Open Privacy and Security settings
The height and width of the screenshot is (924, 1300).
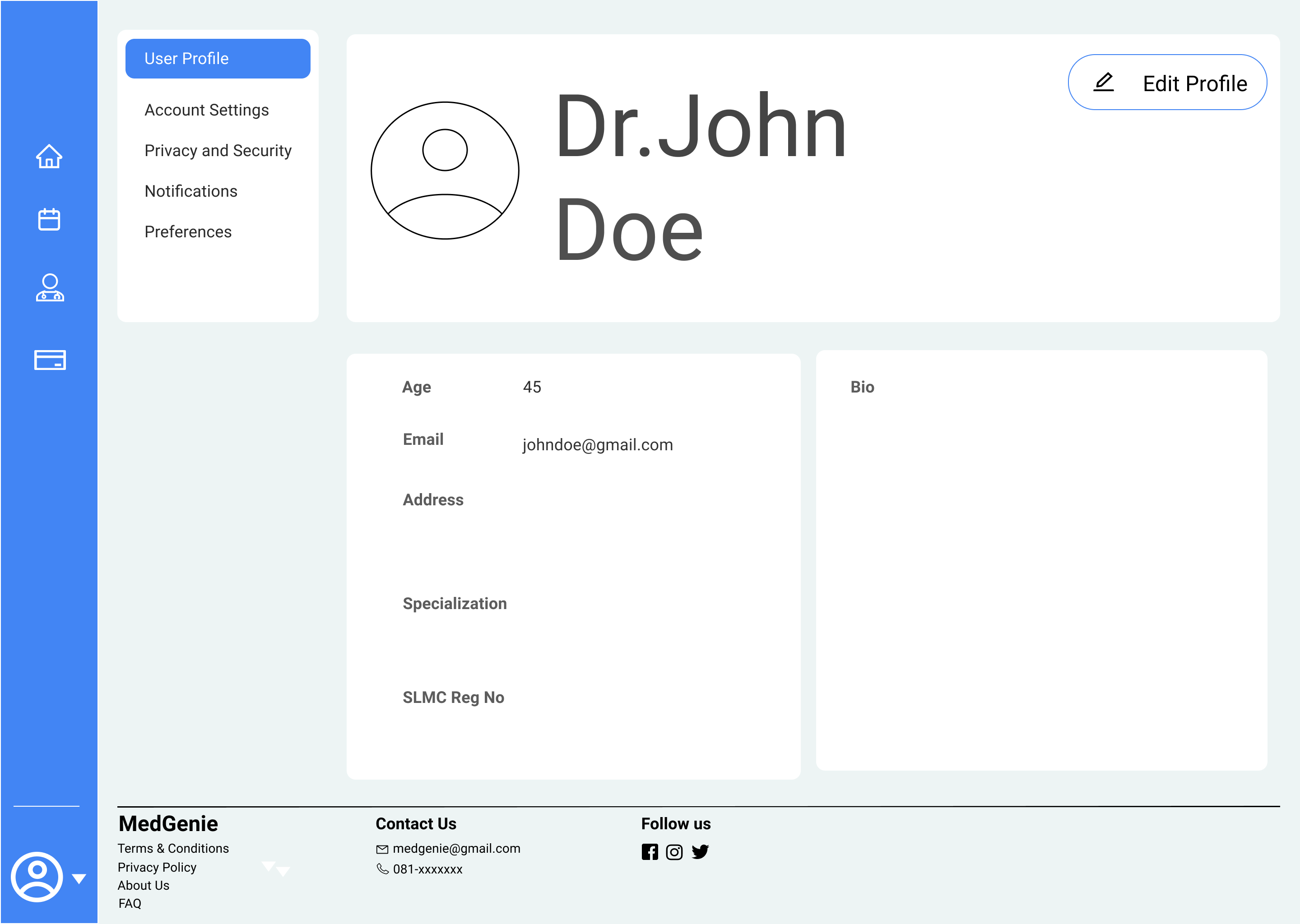(218, 150)
